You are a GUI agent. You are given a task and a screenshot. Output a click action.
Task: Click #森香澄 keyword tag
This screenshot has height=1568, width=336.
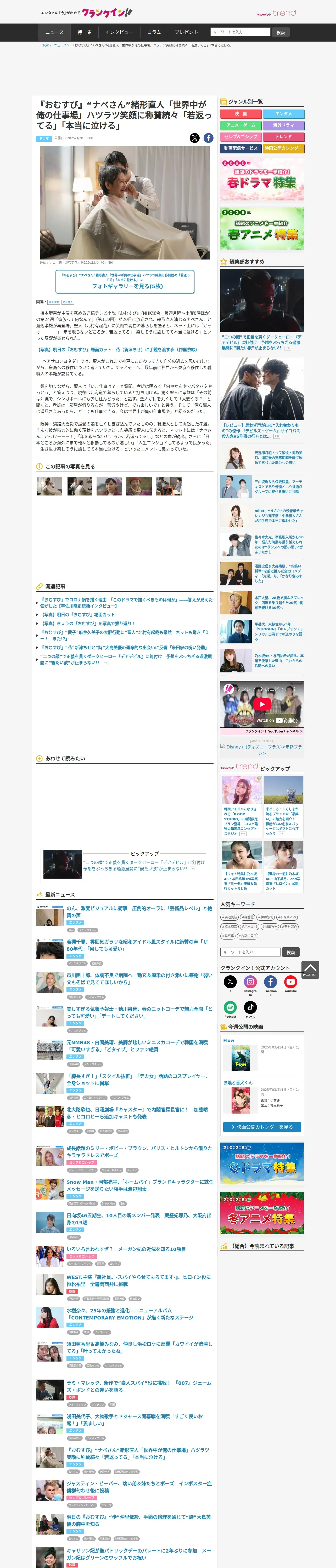tap(248, 917)
